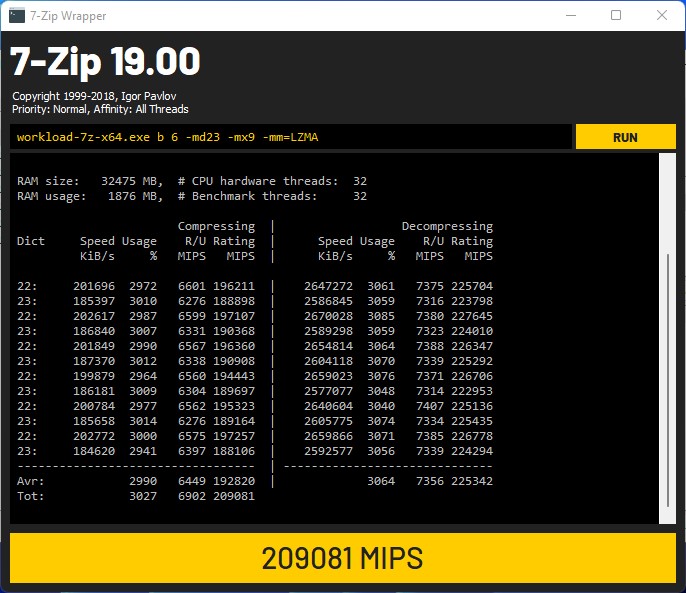This screenshot has height=593, width=686.
Task: Click the Benchmark threads: 32 text
Action: pyautogui.click(x=272, y=196)
